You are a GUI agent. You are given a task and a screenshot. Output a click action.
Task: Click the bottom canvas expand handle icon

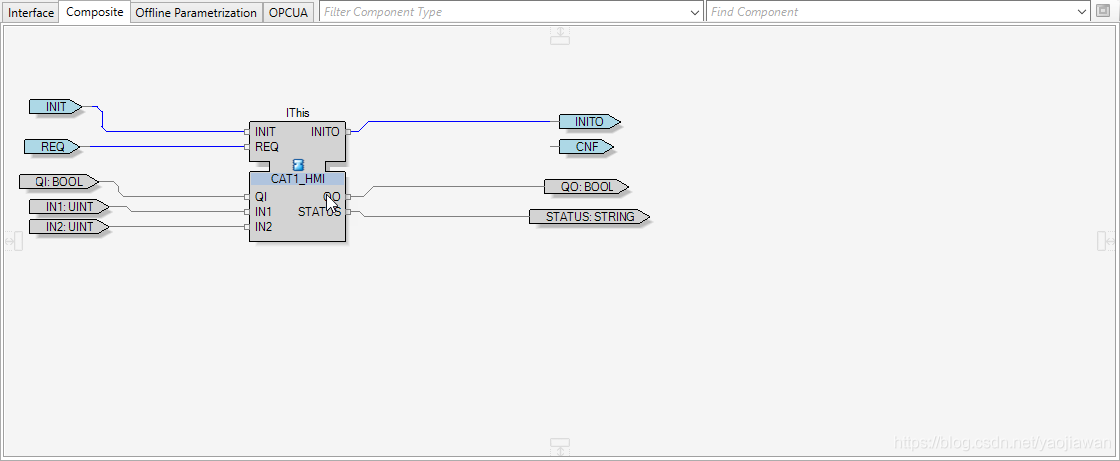(x=560, y=445)
